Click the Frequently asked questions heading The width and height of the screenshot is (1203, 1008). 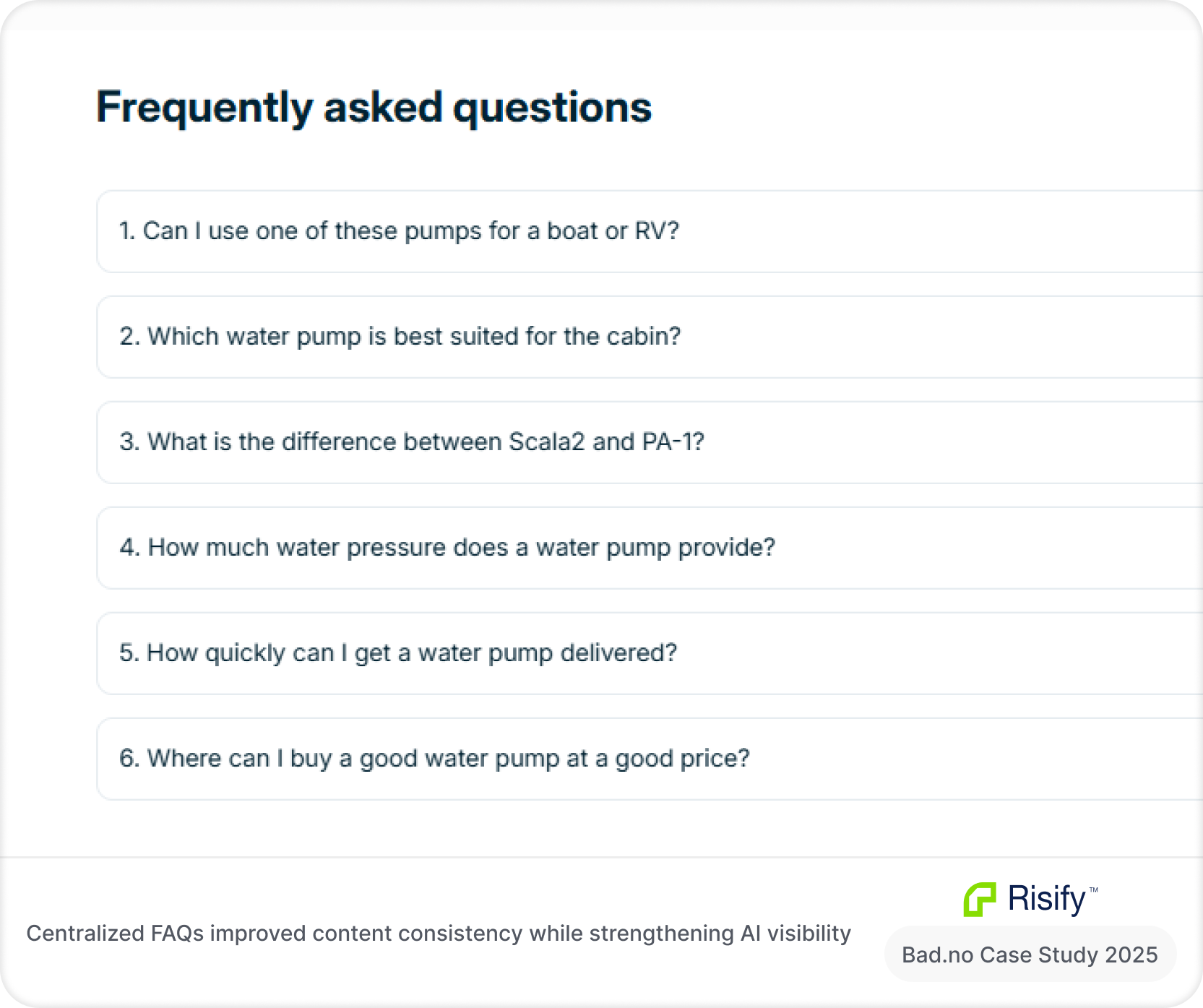[x=374, y=108]
